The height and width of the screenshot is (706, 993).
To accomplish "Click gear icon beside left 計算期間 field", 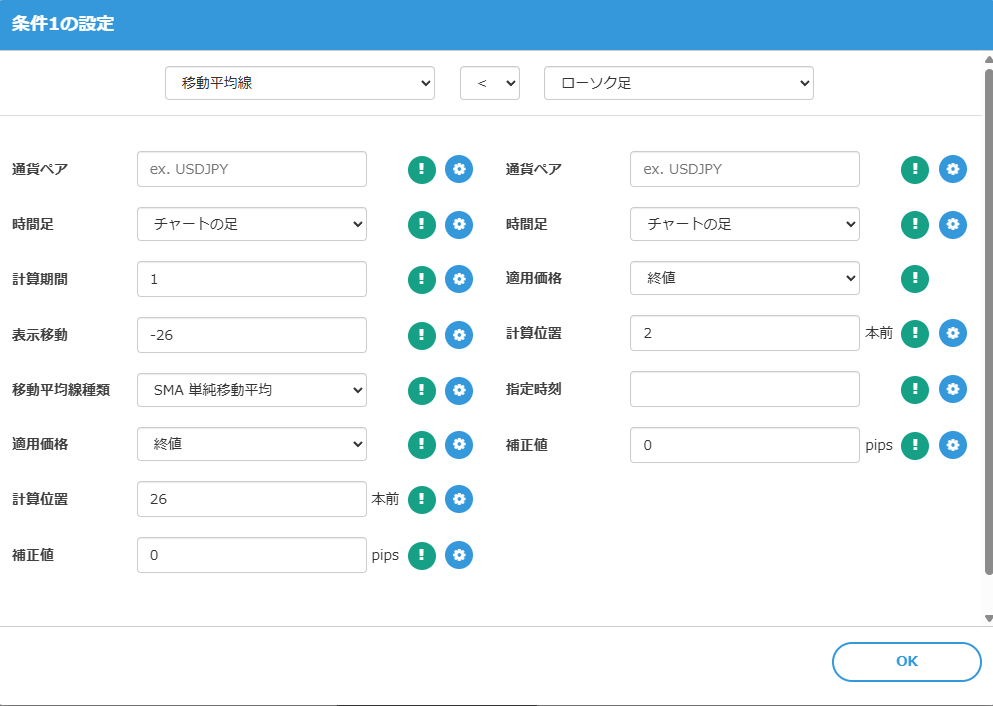I will point(458,280).
